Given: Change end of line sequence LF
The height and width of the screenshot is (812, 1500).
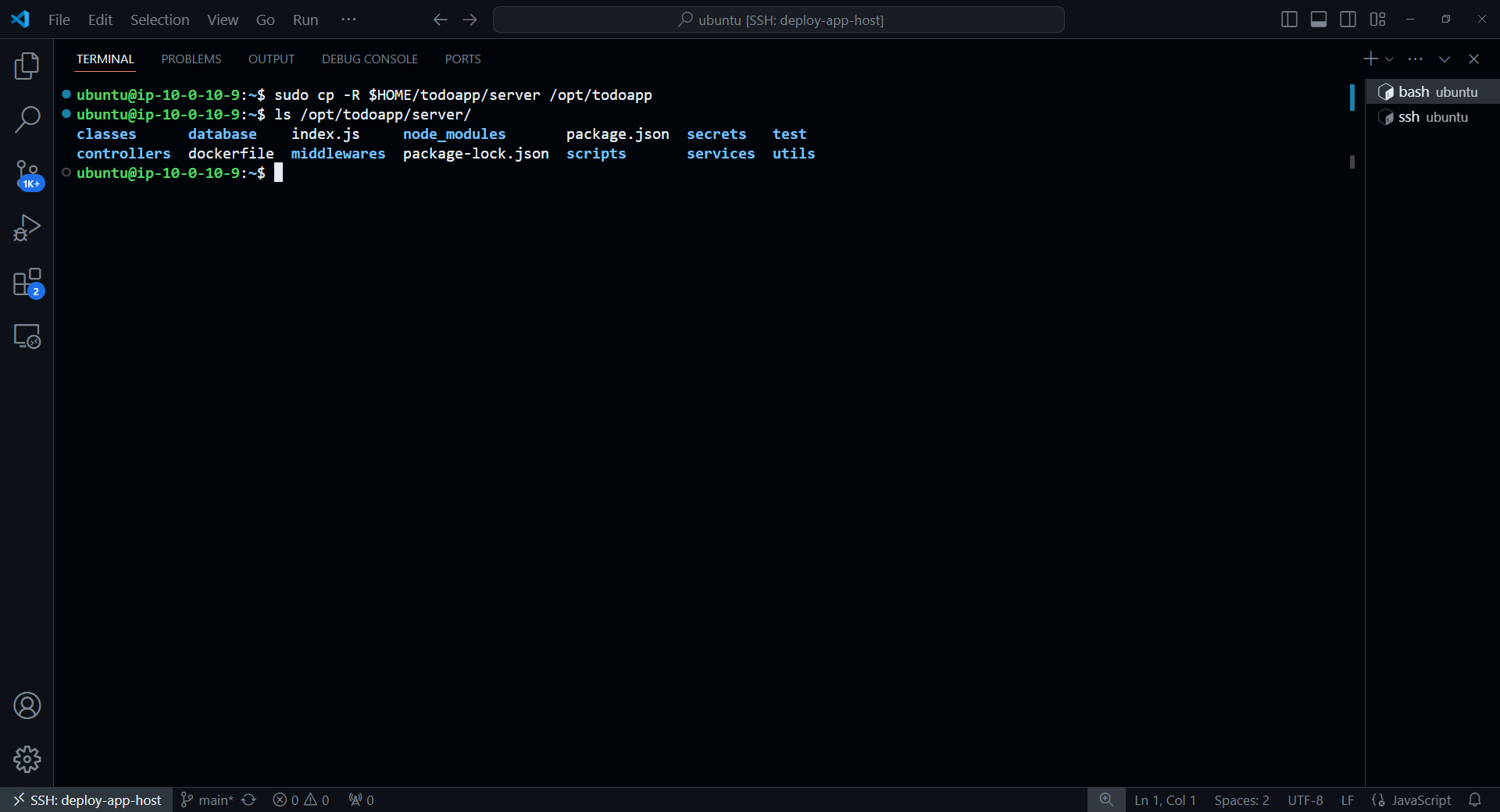Looking at the screenshot, I should (1347, 800).
